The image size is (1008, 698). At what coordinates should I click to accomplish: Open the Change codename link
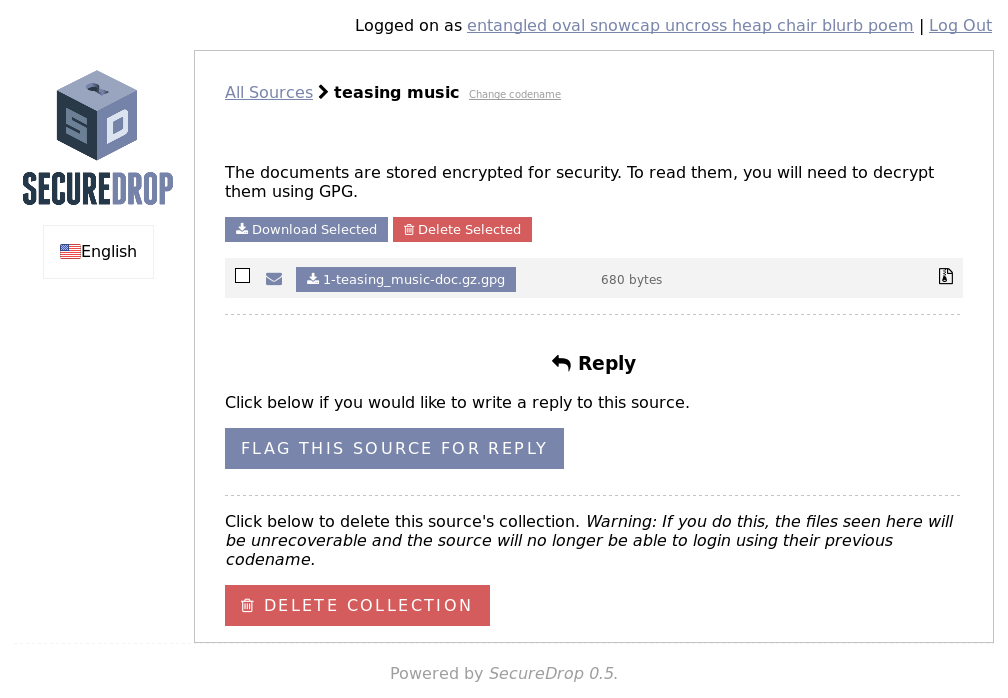click(515, 94)
